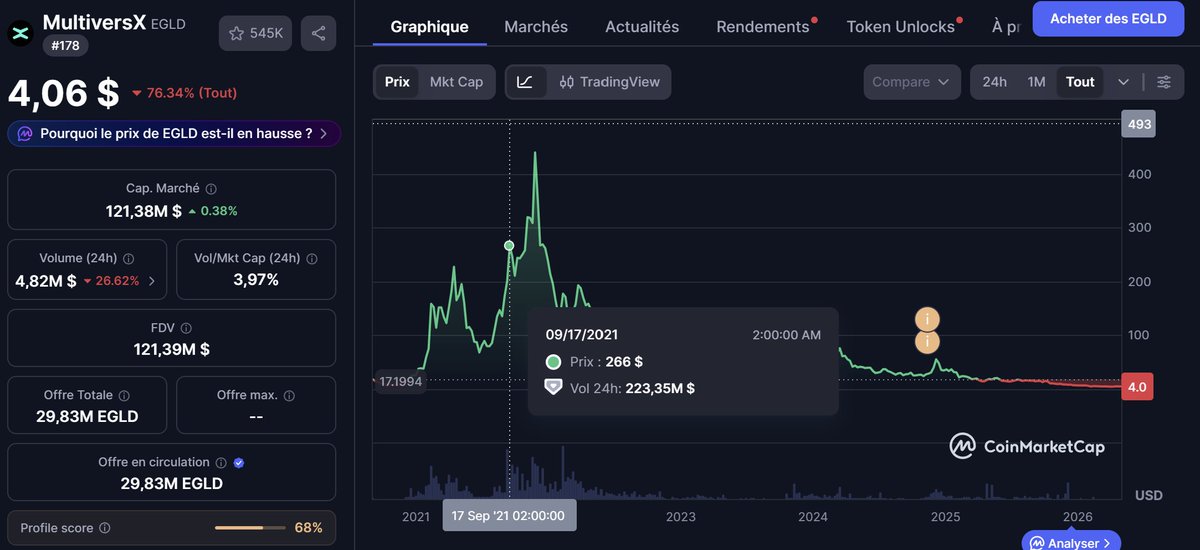Click the MultiversX coin logo icon

click(x=20, y=33)
